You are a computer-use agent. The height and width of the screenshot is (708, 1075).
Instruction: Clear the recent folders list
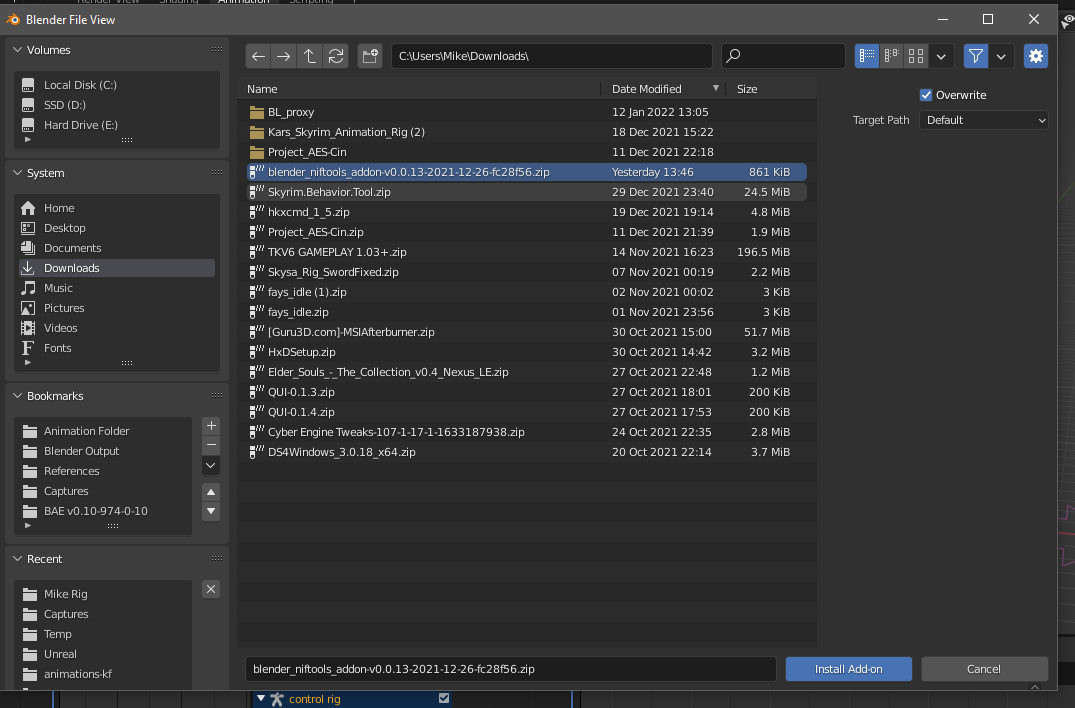pos(211,589)
